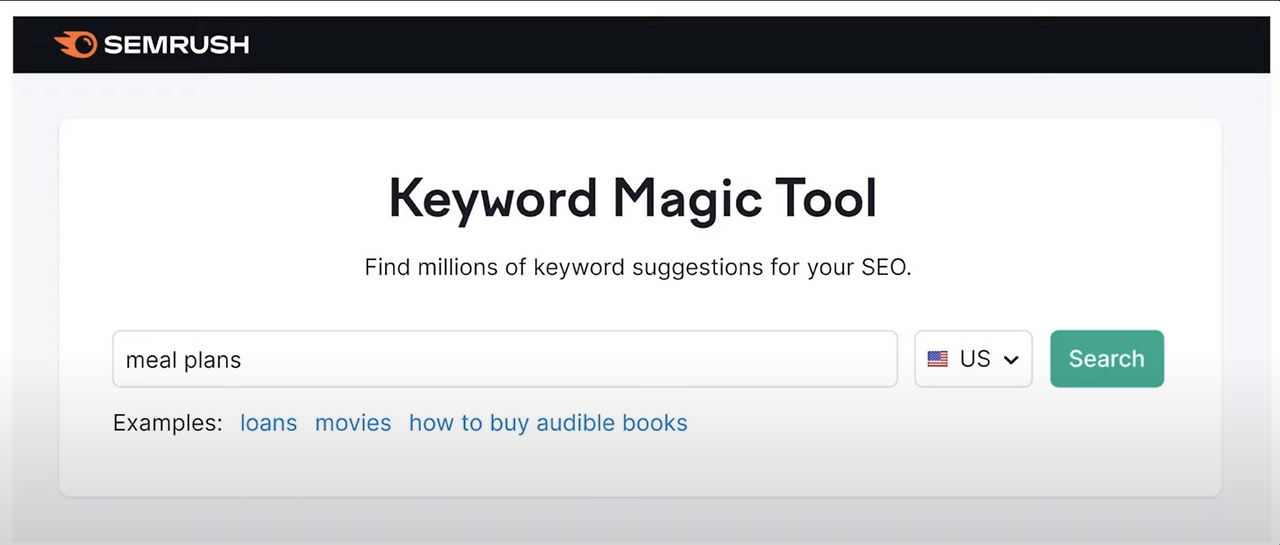
Task: Click the 'Examples:' label
Action: pos(167,423)
